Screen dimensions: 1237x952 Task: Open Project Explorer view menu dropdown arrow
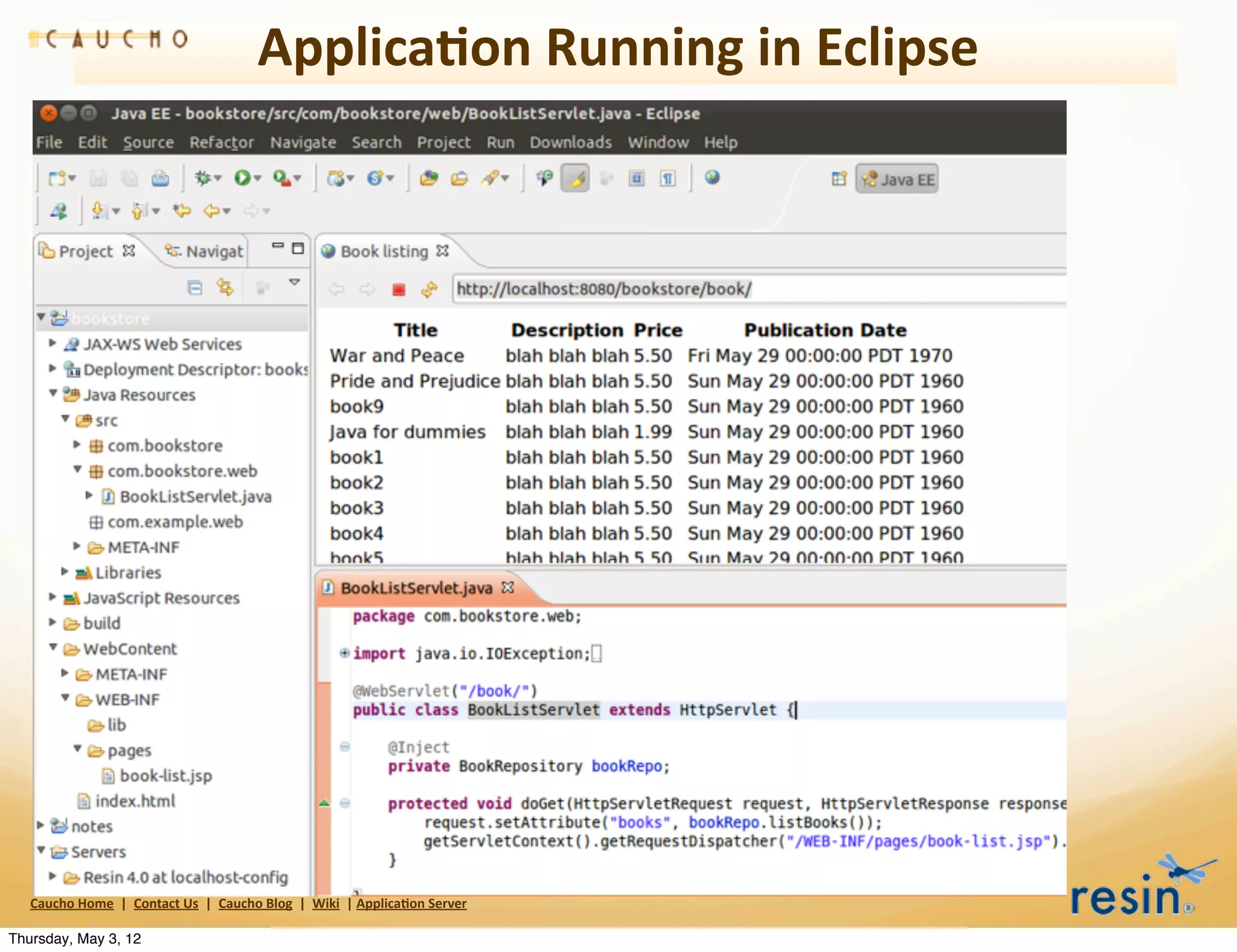295,282
